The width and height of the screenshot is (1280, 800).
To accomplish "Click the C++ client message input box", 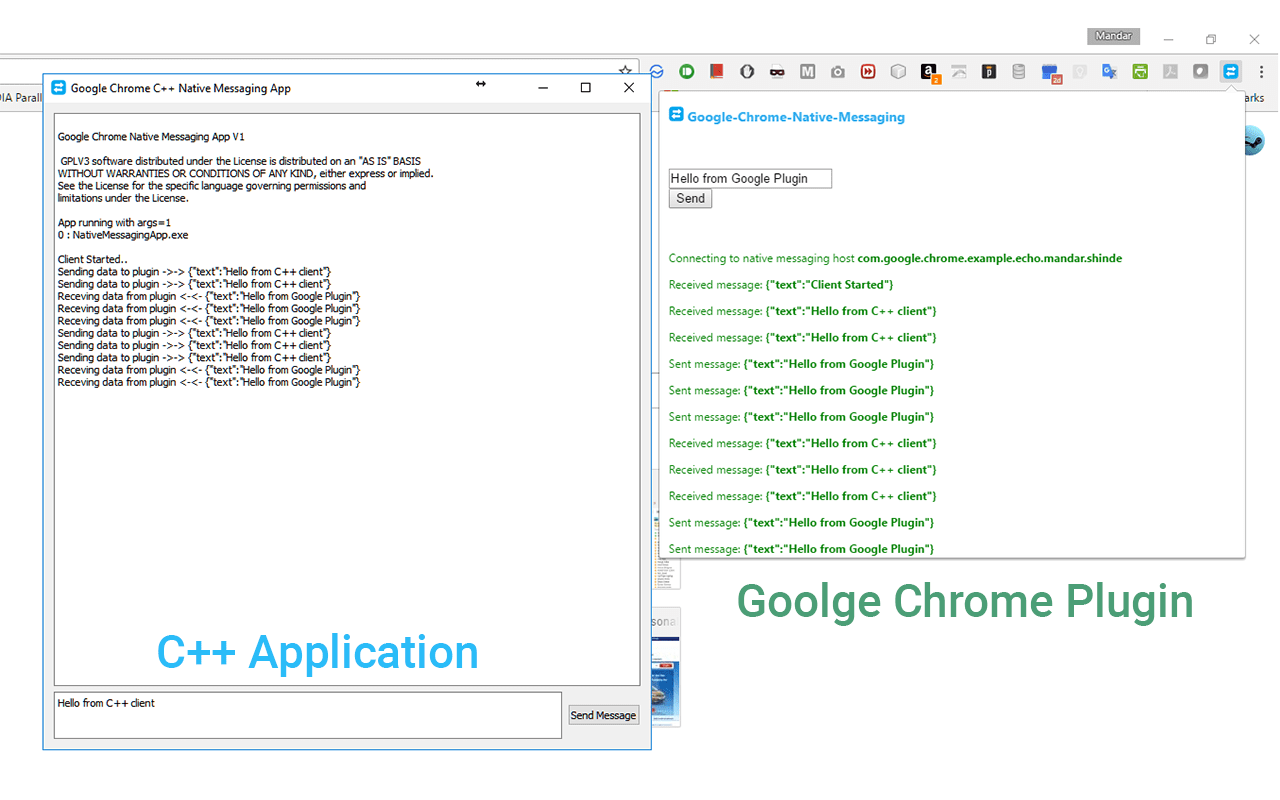I will [308, 715].
